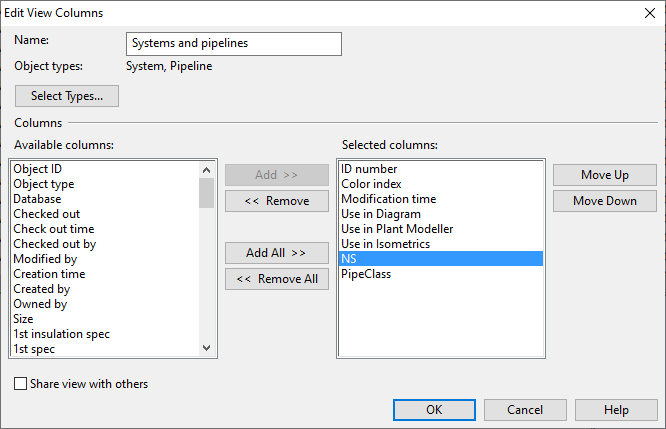The image size is (666, 429).
Task: Click Remove All button
Action: click(276, 279)
